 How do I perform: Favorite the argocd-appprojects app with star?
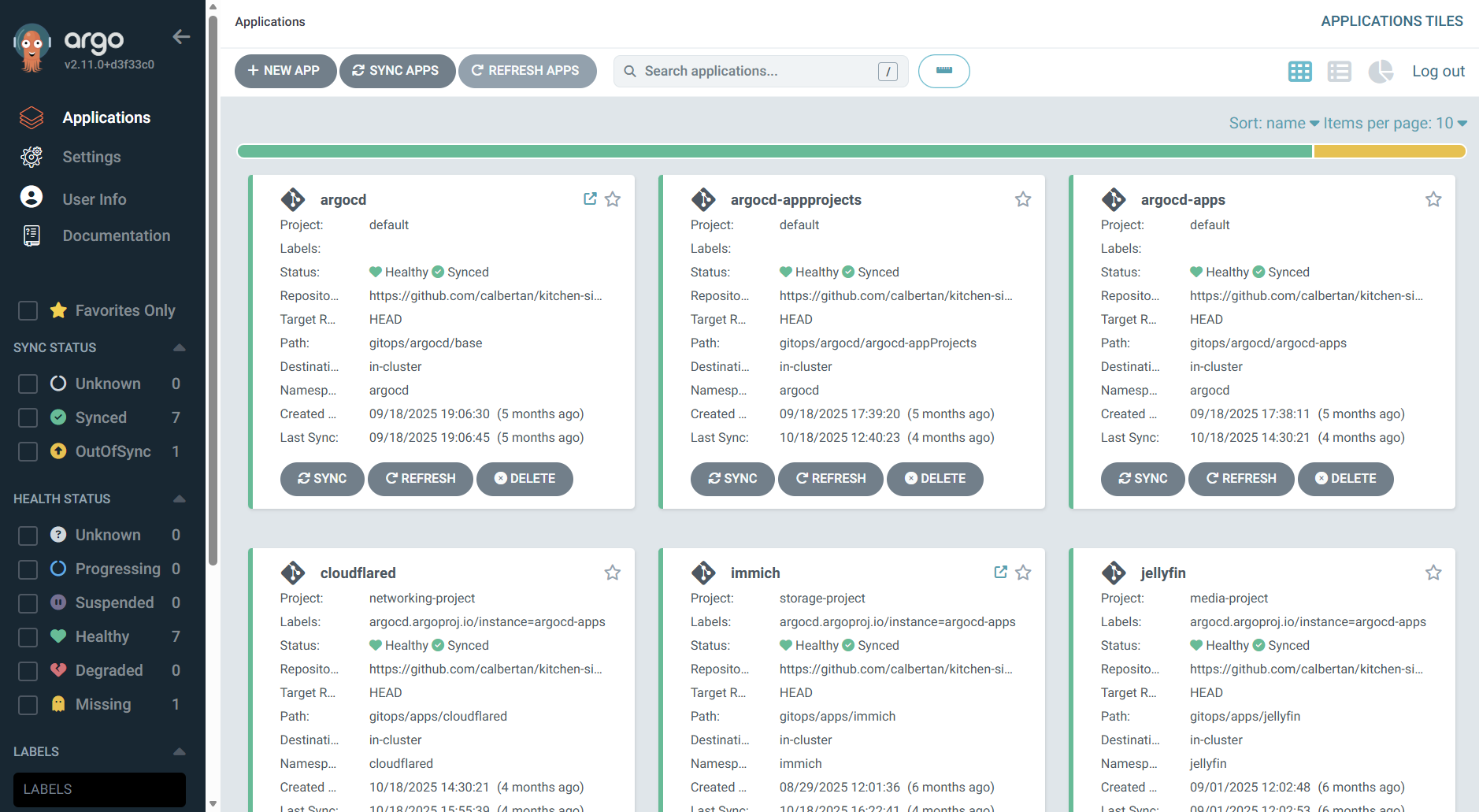pos(1022,199)
